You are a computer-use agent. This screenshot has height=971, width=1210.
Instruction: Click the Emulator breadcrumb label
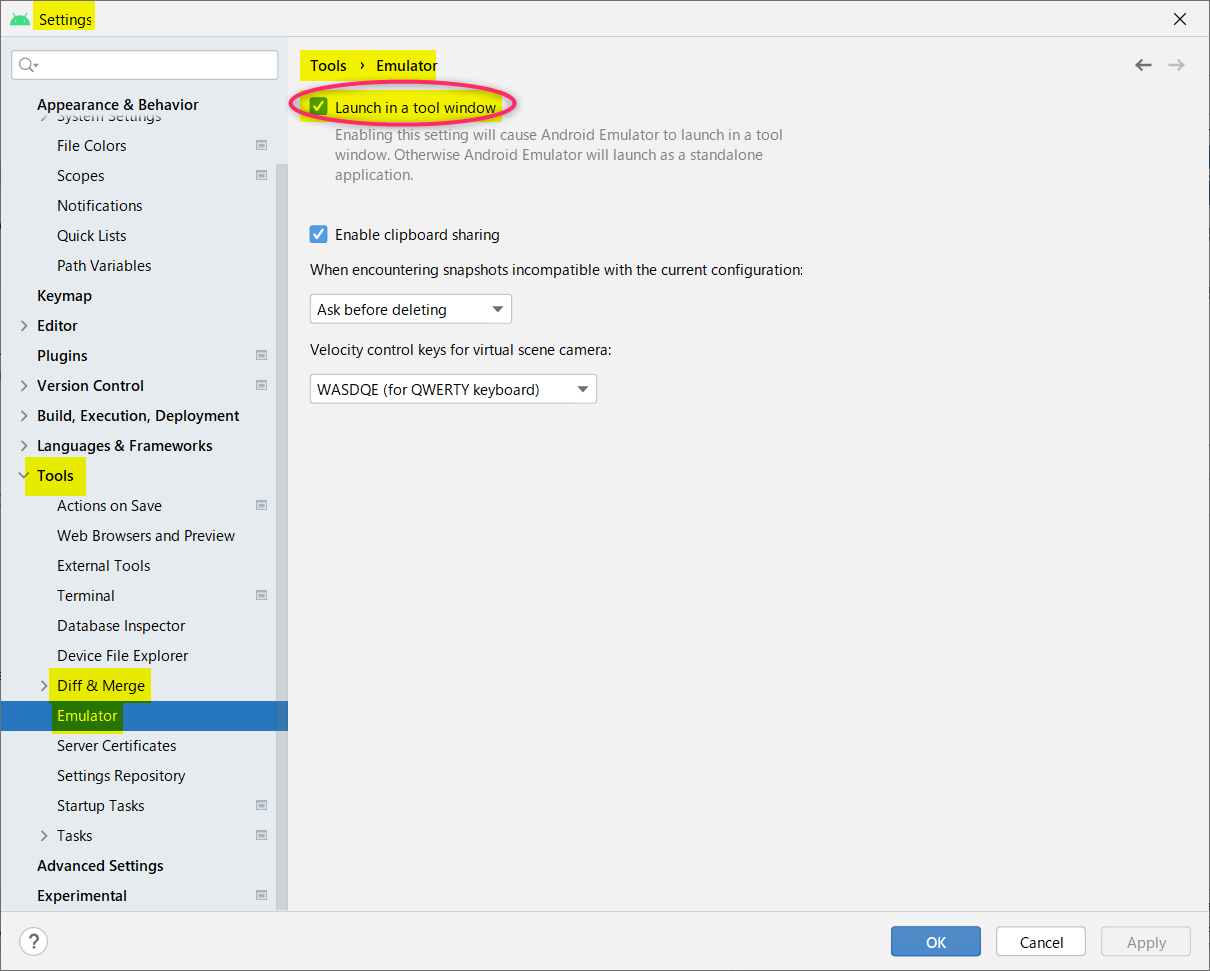pyautogui.click(x=405, y=65)
